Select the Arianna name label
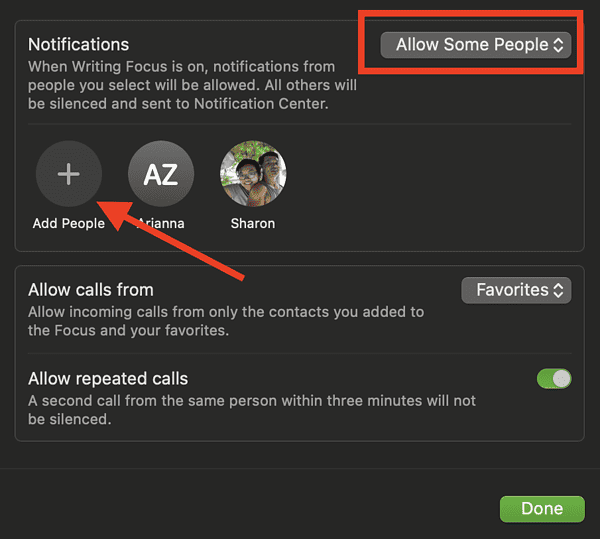 [161, 223]
